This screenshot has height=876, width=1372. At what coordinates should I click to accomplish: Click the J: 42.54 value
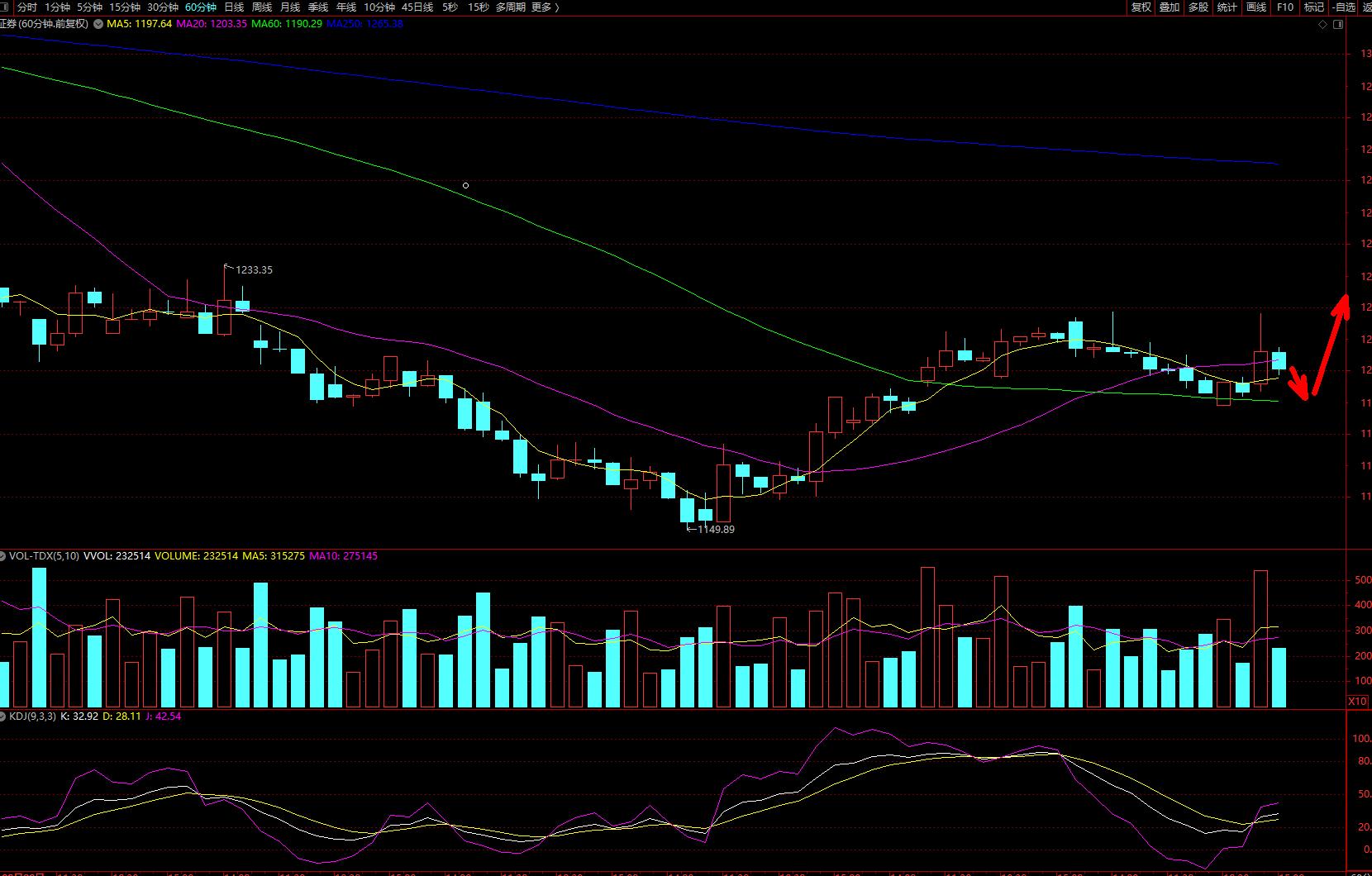pyautogui.click(x=163, y=717)
